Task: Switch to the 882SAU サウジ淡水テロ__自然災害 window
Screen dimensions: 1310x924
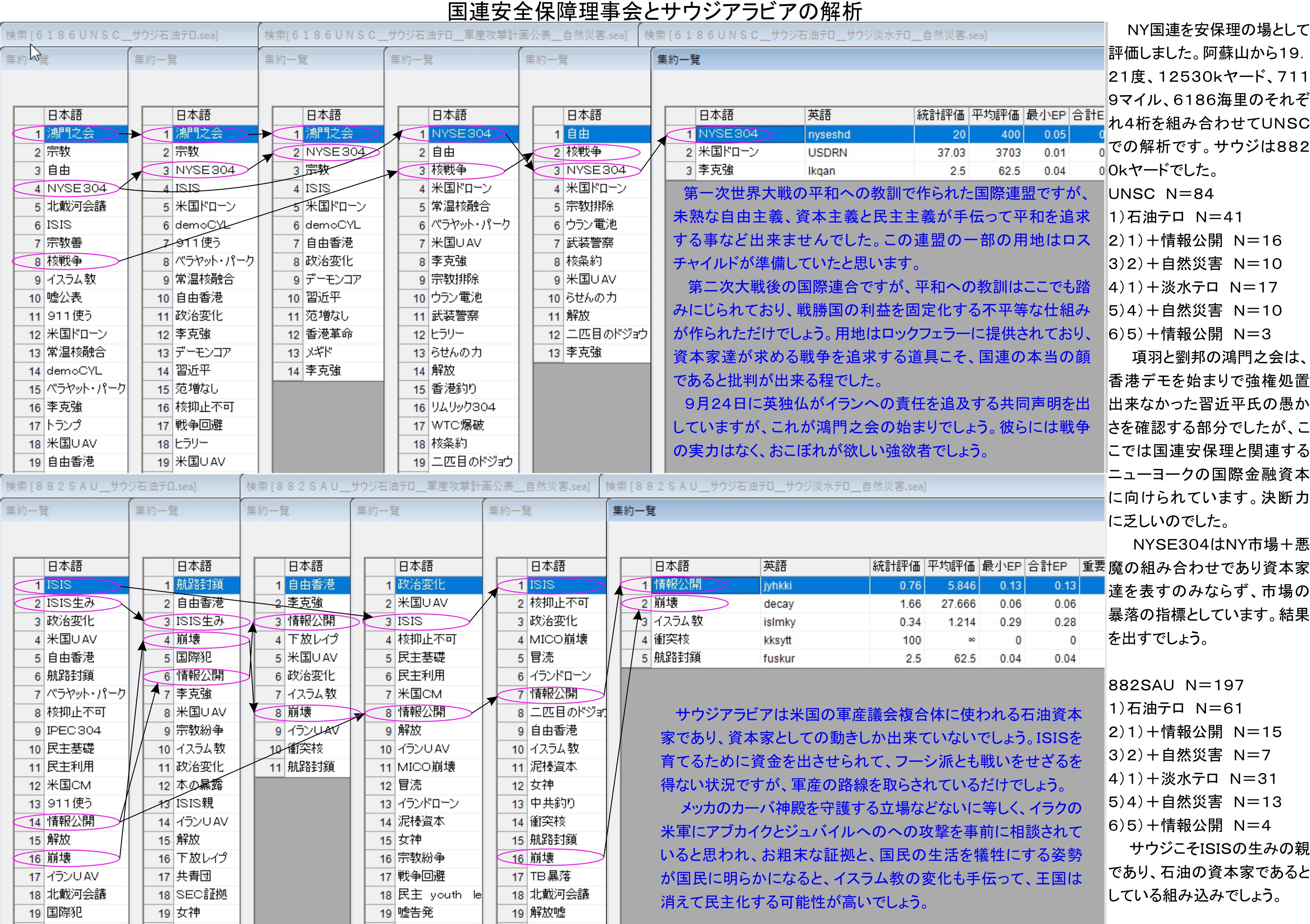Action: [764, 486]
